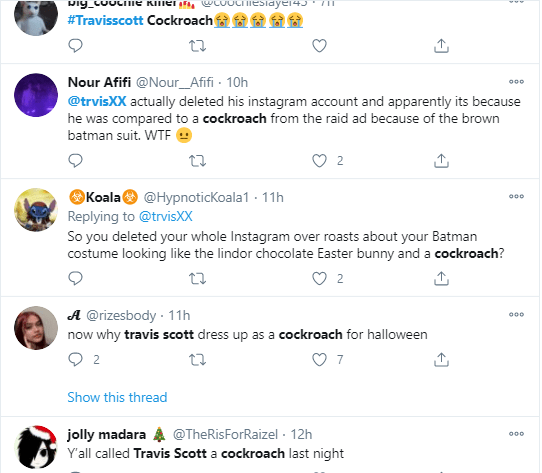The image size is (542, 473).
Task: Reply to @rizesbody's halloween tweet
Action: [75, 360]
